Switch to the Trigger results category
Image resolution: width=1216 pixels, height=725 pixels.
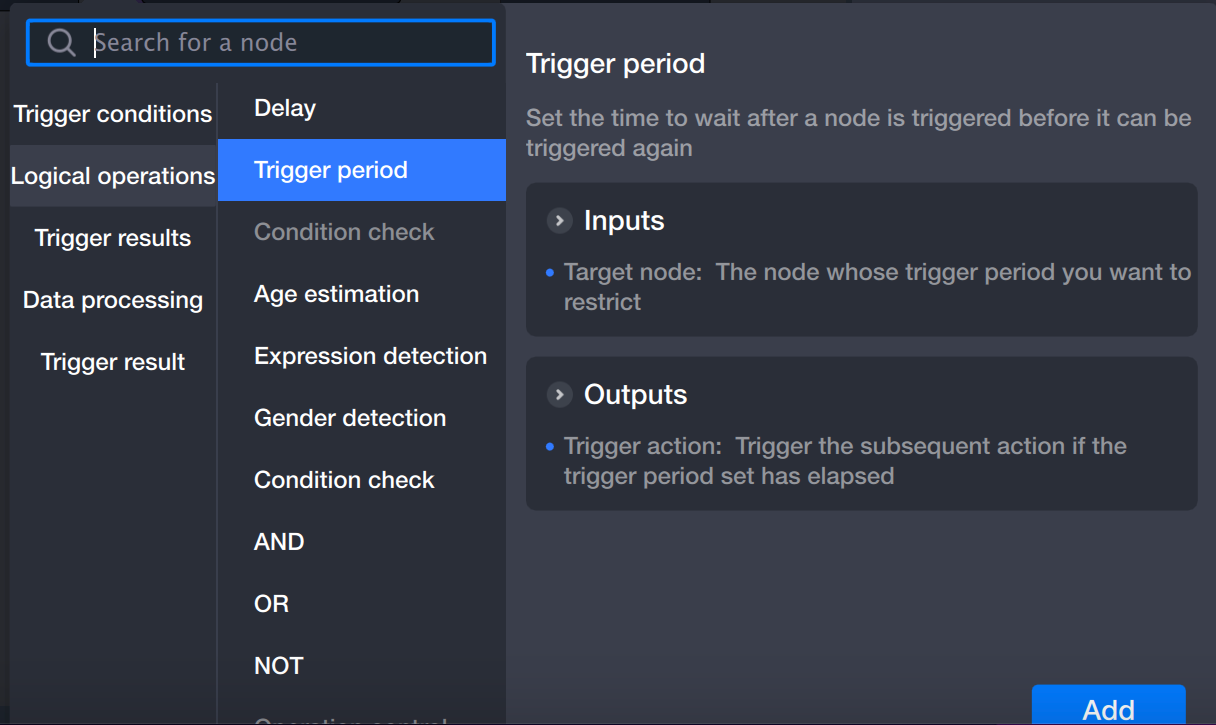pyautogui.click(x=113, y=238)
